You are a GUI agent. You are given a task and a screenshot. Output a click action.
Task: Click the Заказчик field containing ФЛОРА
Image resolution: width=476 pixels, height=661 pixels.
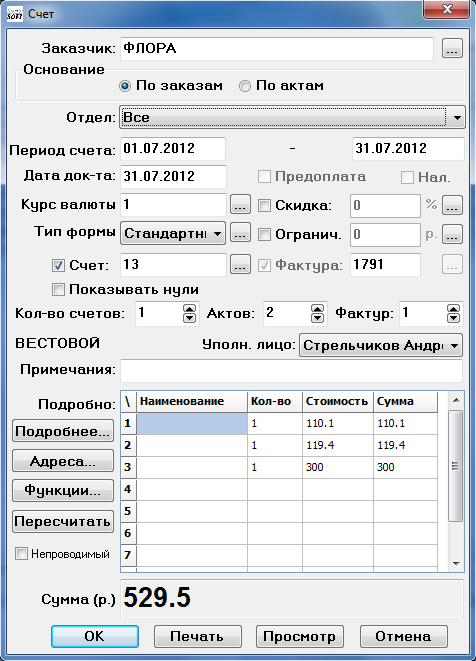[x=277, y=48]
